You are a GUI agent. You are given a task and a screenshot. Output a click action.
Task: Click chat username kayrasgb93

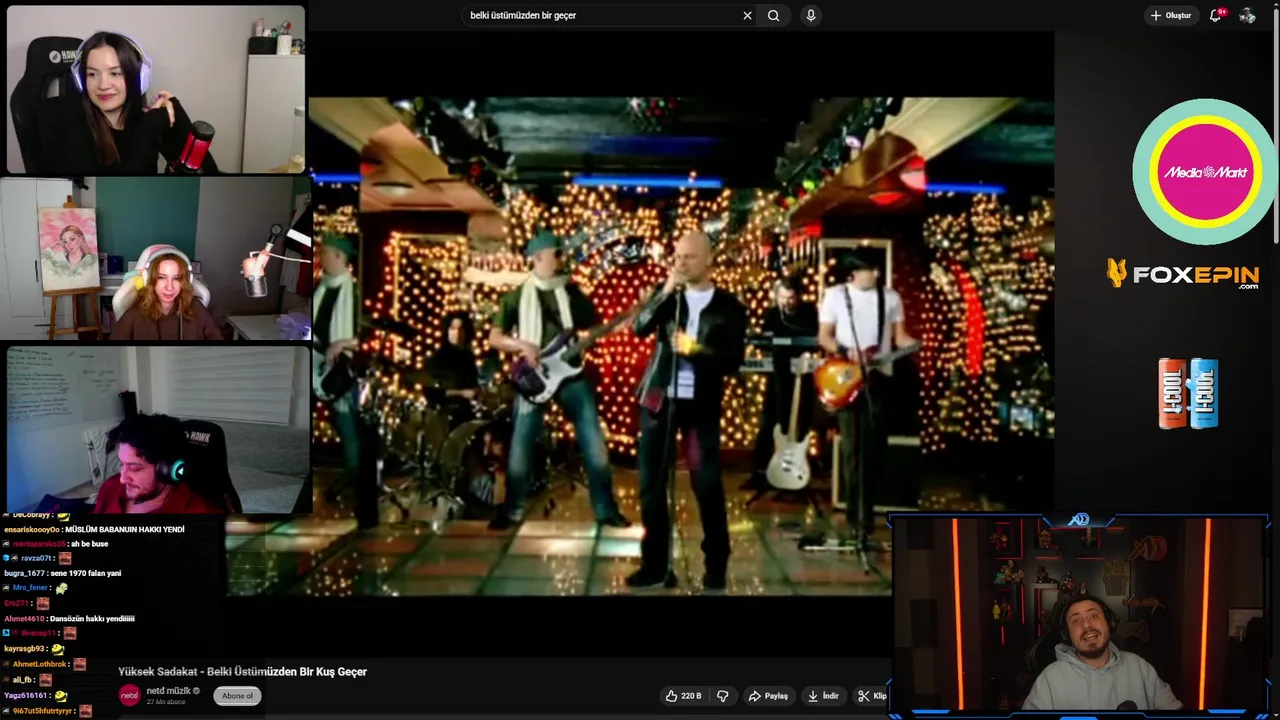point(24,648)
